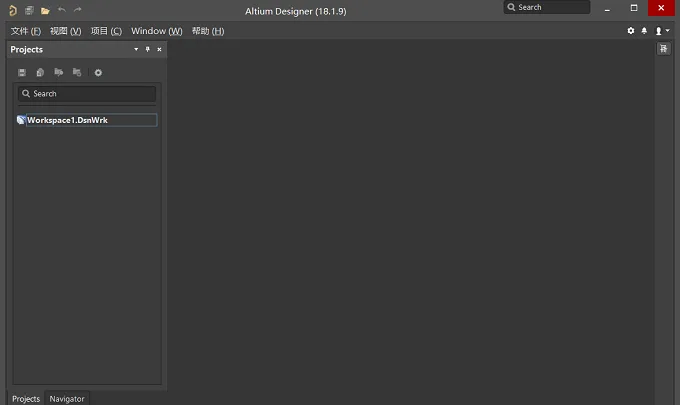Click the Altium logo icon in title bar

[x=13, y=10]
